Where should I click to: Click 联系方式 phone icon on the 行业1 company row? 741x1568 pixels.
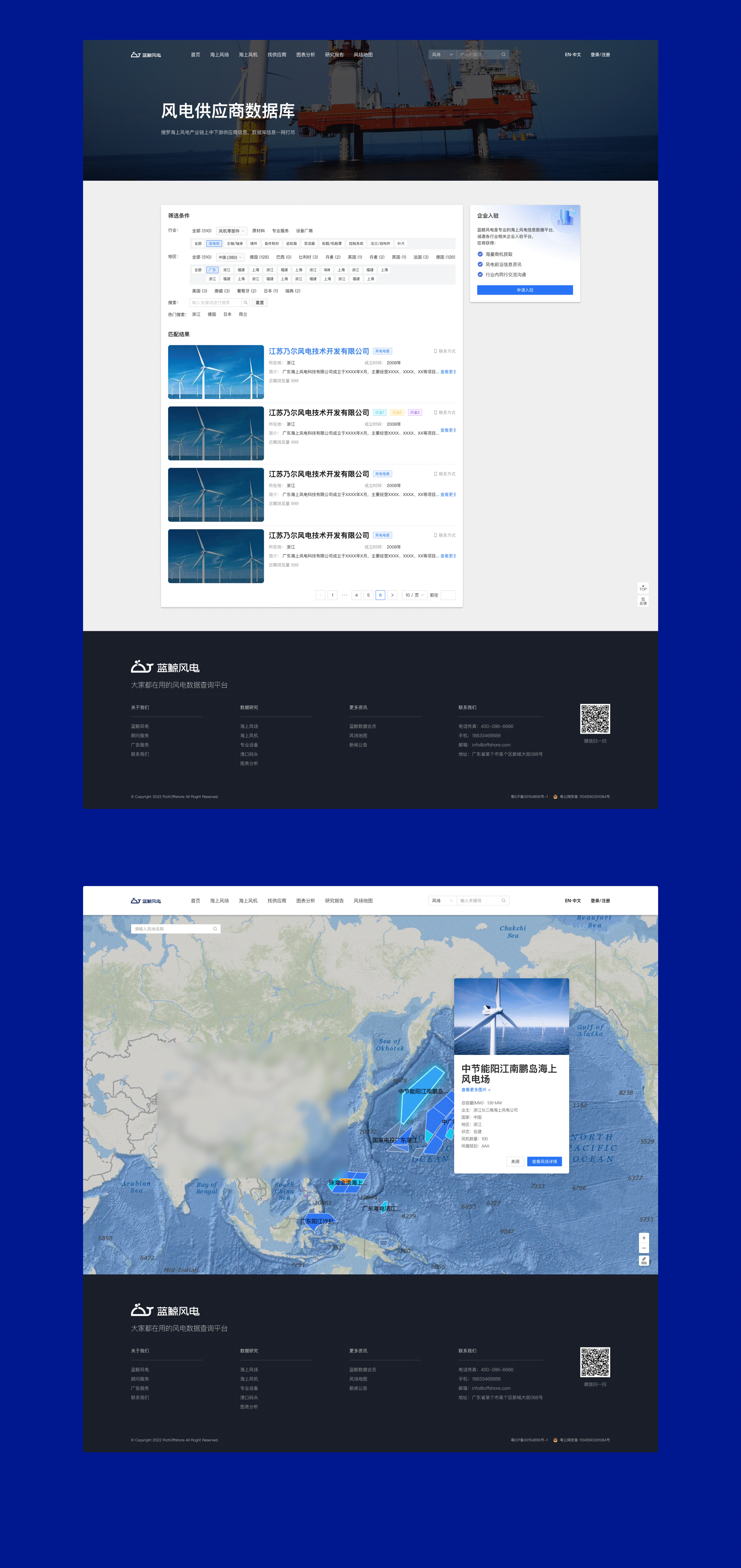point(435,413)
